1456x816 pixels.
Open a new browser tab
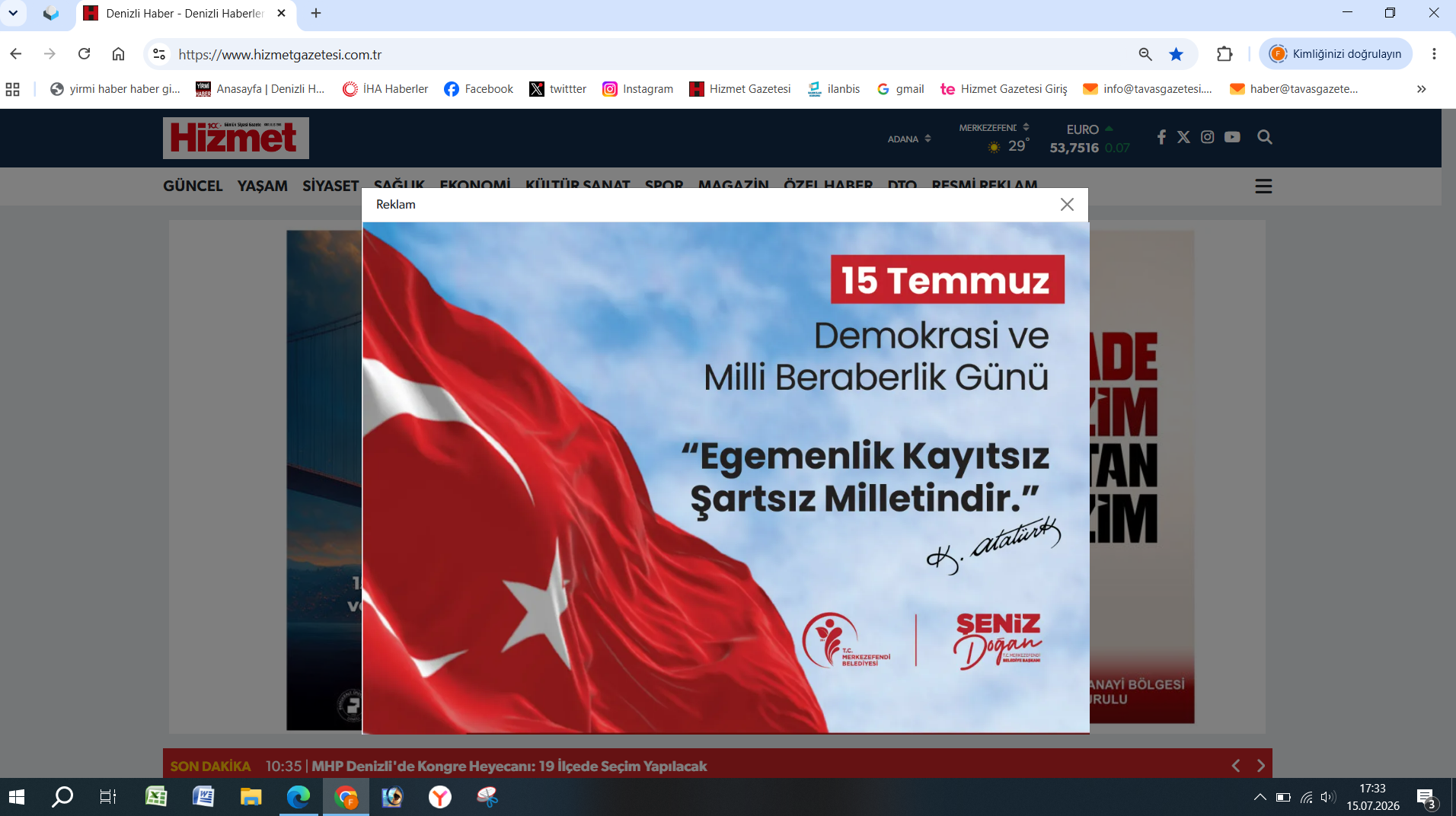[x=316, y=13]
